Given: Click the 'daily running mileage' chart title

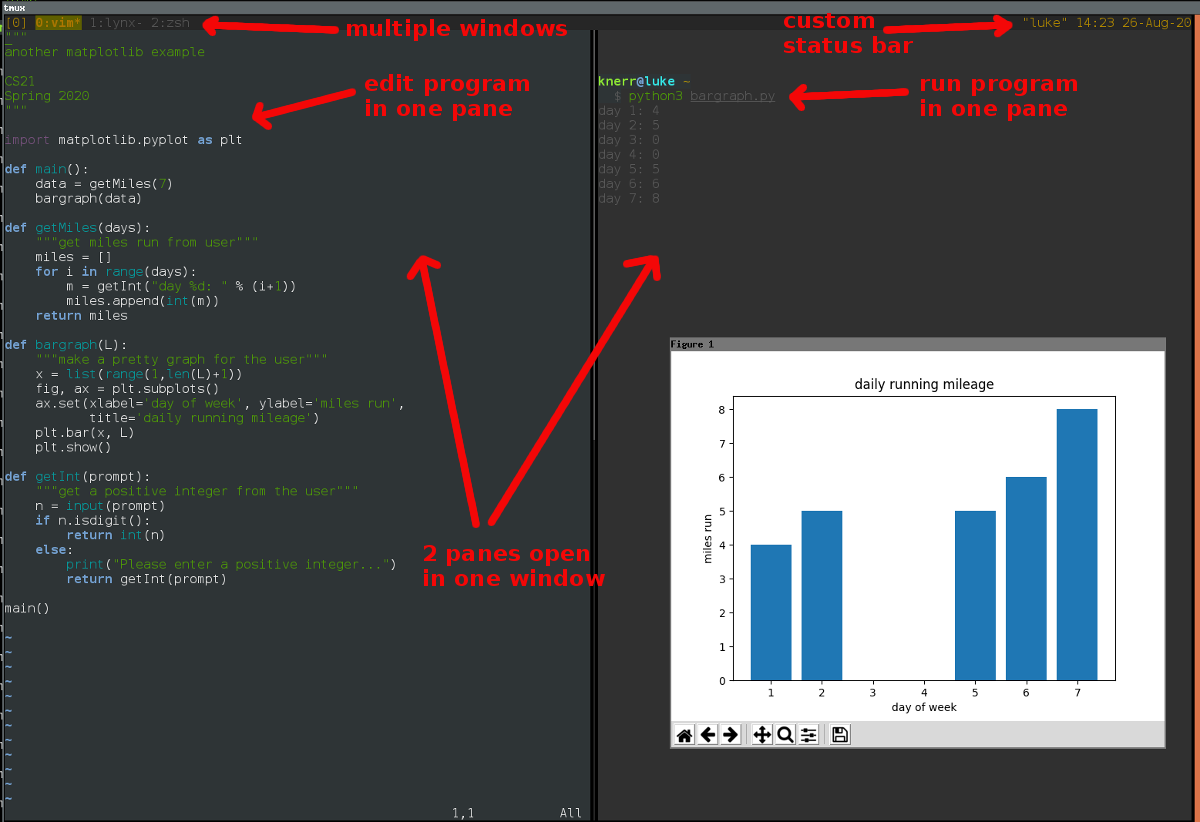Looking at the screenshot, I should pos(924,384).
